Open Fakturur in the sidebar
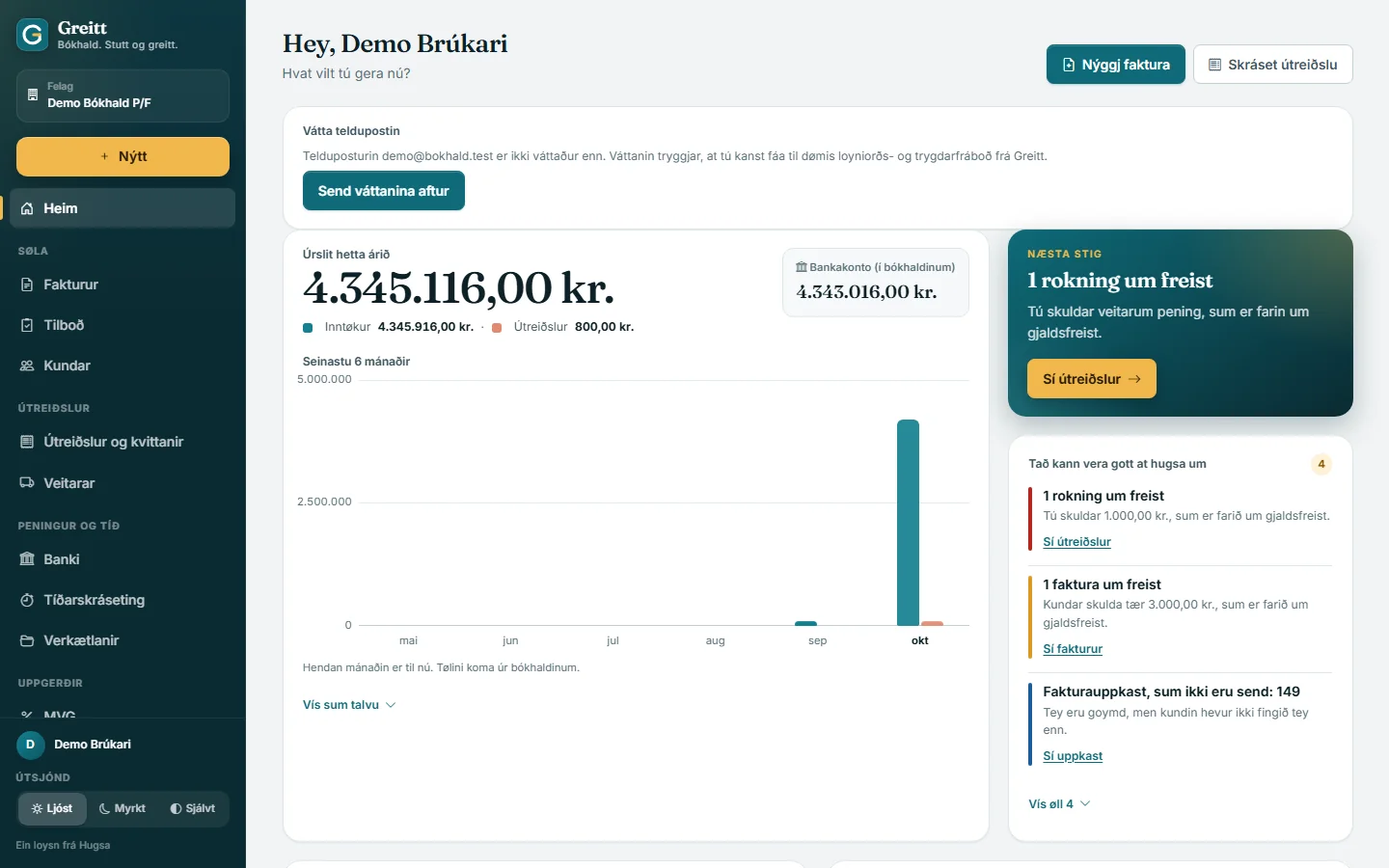 pyautogui.click(x=123, y=285)
